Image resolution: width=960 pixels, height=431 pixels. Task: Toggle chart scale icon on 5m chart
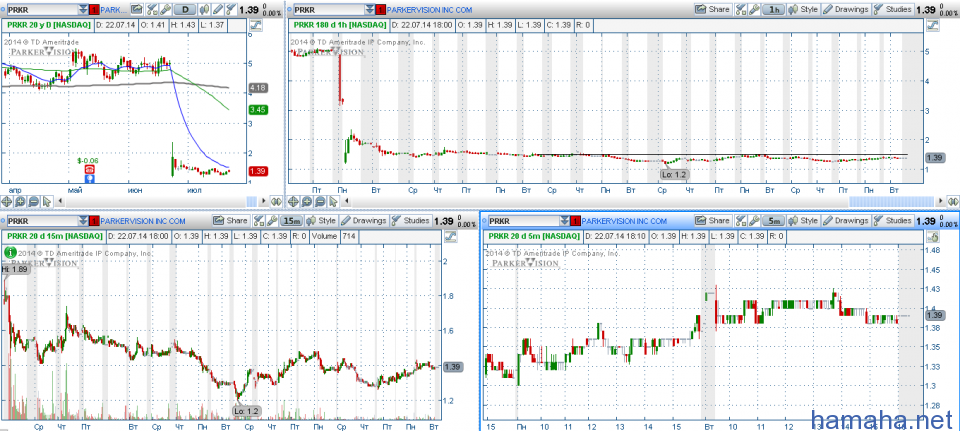coord(932,236)
